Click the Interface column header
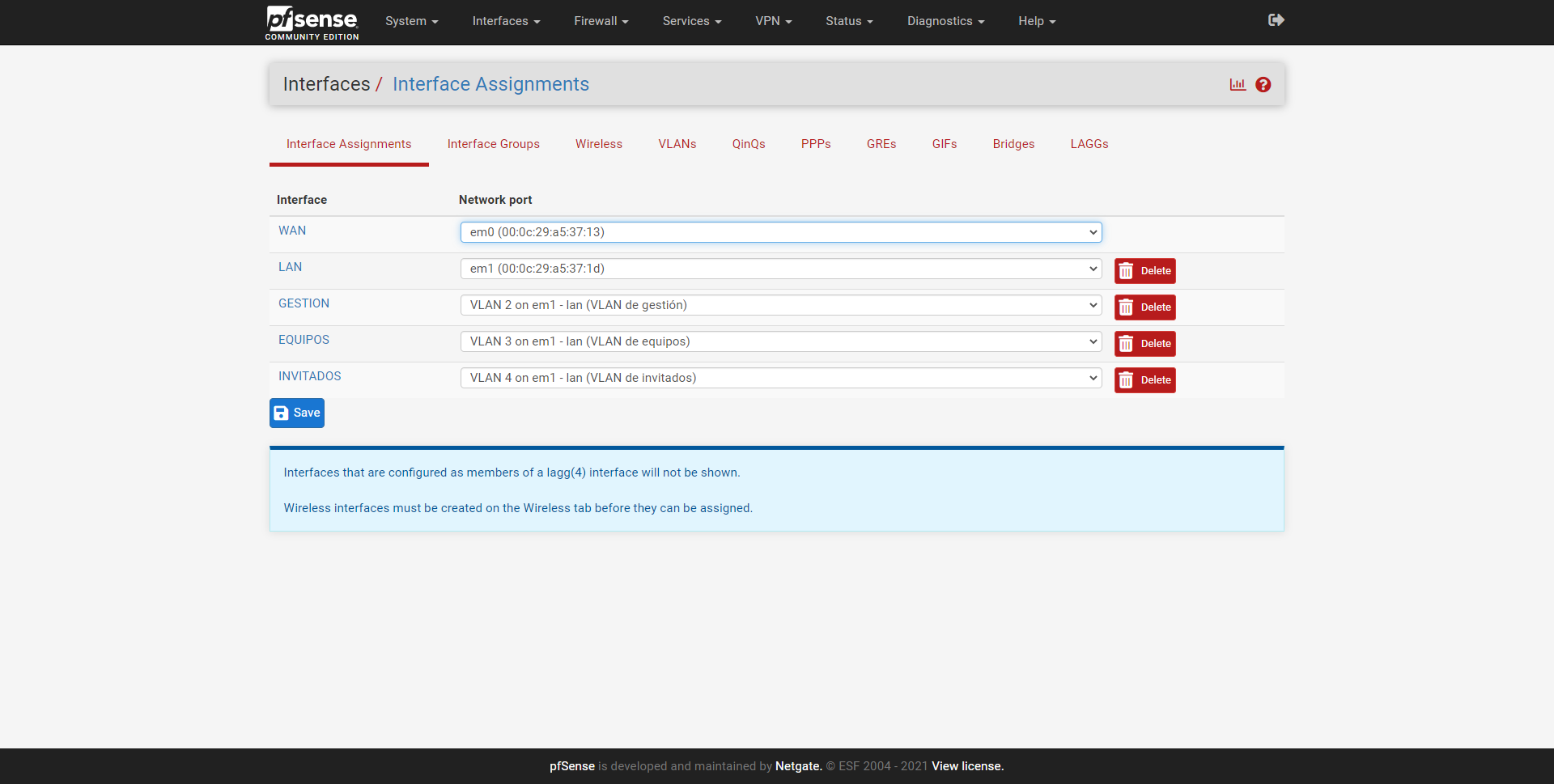Viewport: 1554px width, 784px height. point(302,200)
